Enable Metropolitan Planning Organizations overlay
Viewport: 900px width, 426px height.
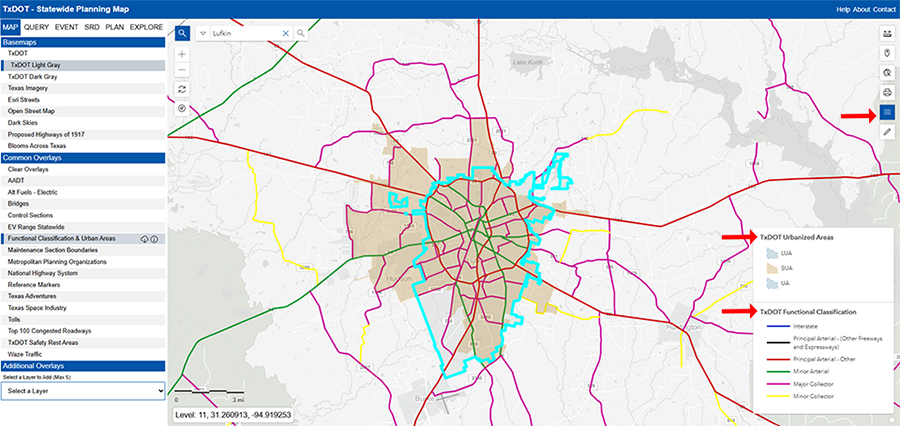point(83,262)
